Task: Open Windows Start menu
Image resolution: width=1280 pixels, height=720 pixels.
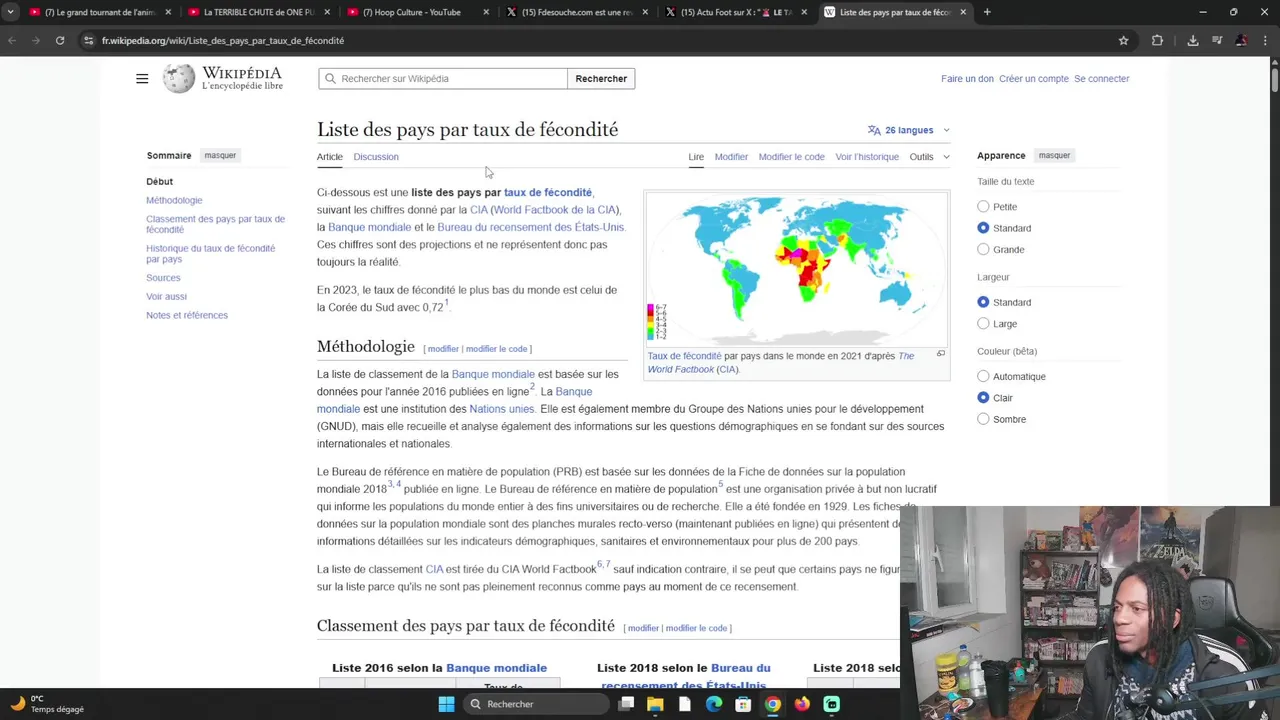Action: coord(446,704)
